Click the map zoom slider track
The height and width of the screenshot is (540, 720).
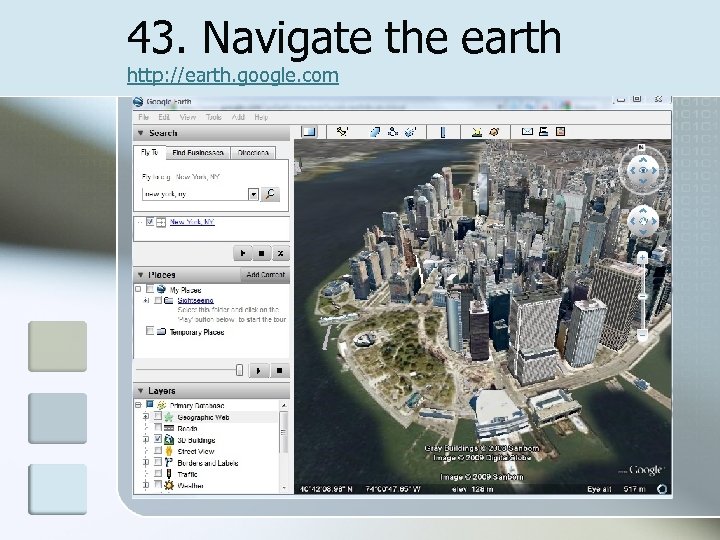[x=642, y=296]
